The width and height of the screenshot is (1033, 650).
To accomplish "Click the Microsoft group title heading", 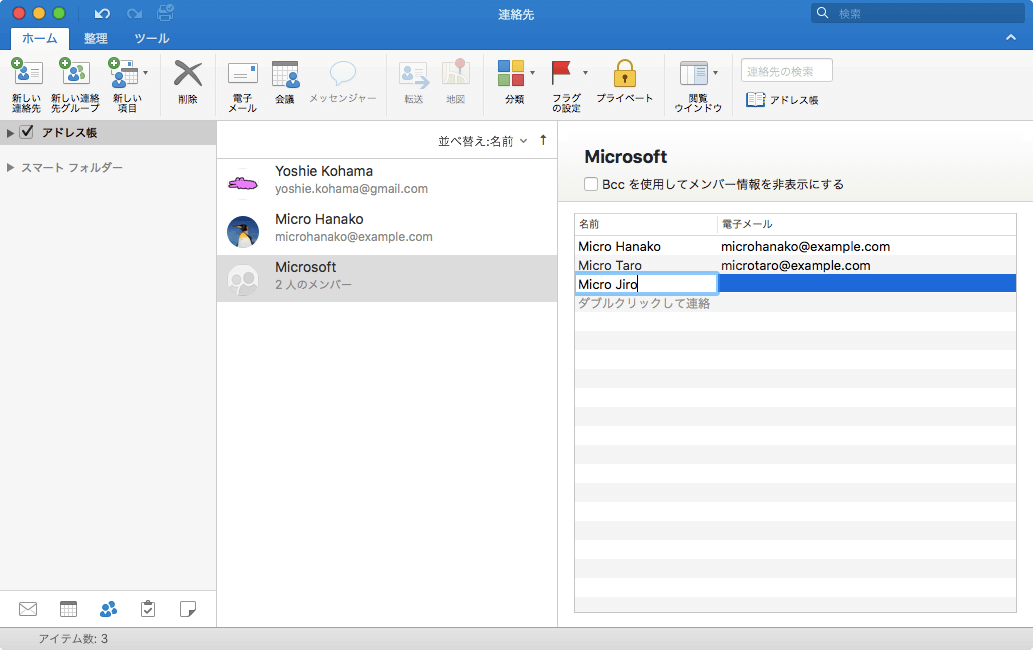I will (x=625, y=157).
